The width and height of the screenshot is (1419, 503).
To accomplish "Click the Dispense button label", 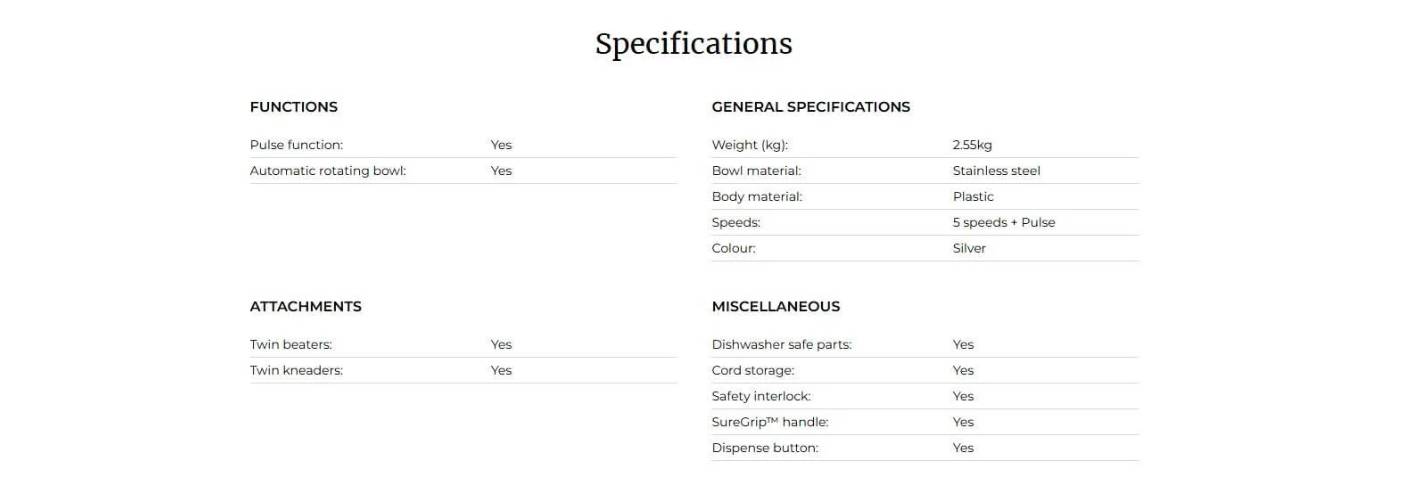I will (764, 449).
